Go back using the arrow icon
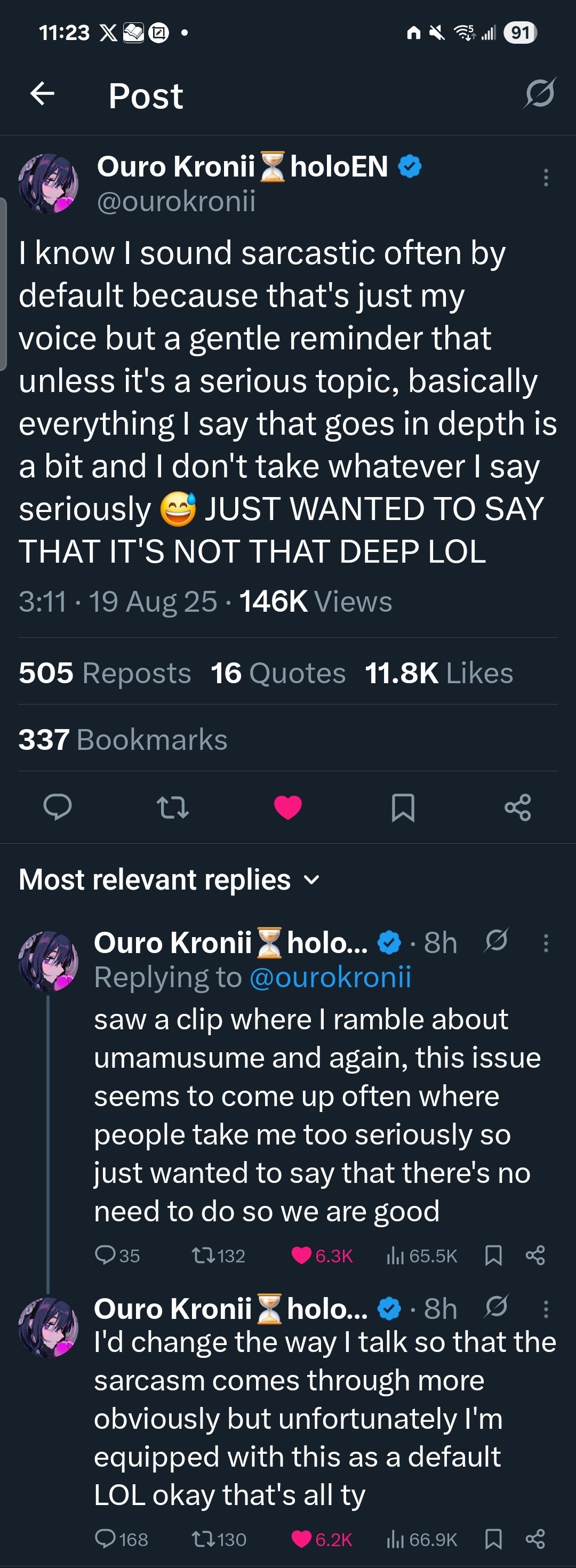 coord(43,94)
